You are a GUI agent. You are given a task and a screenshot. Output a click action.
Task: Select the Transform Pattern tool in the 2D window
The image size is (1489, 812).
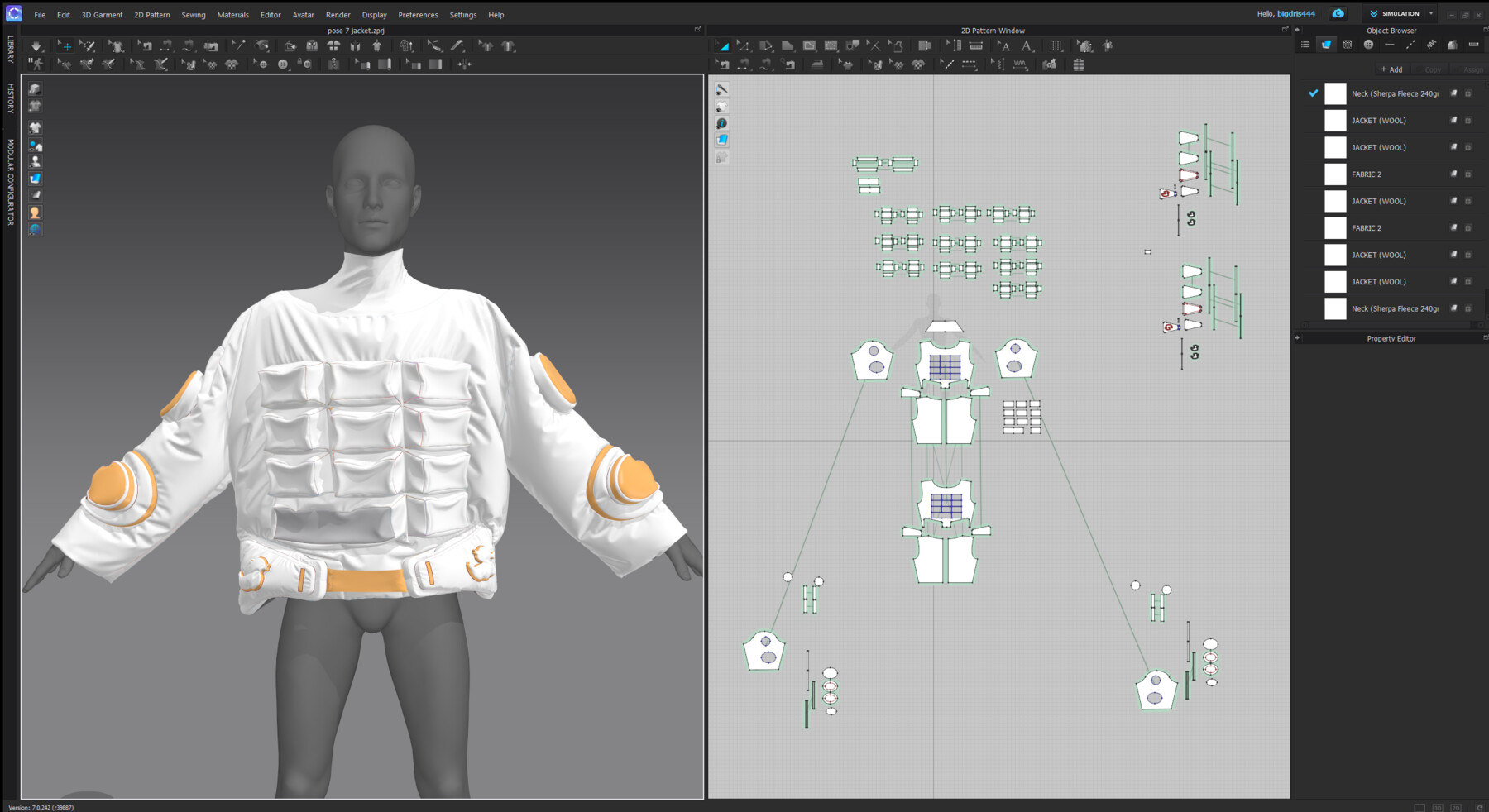click(x=722, y=46)
